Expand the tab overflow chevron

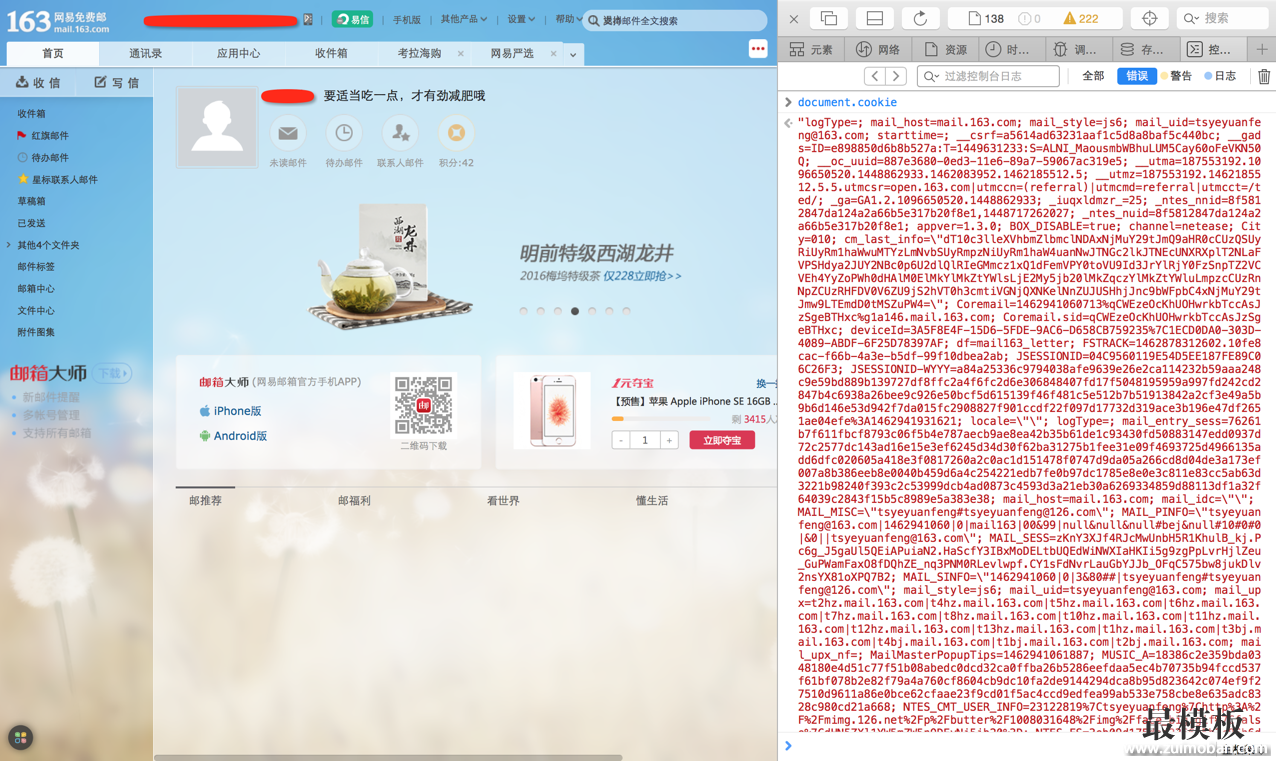coord(573,54)
